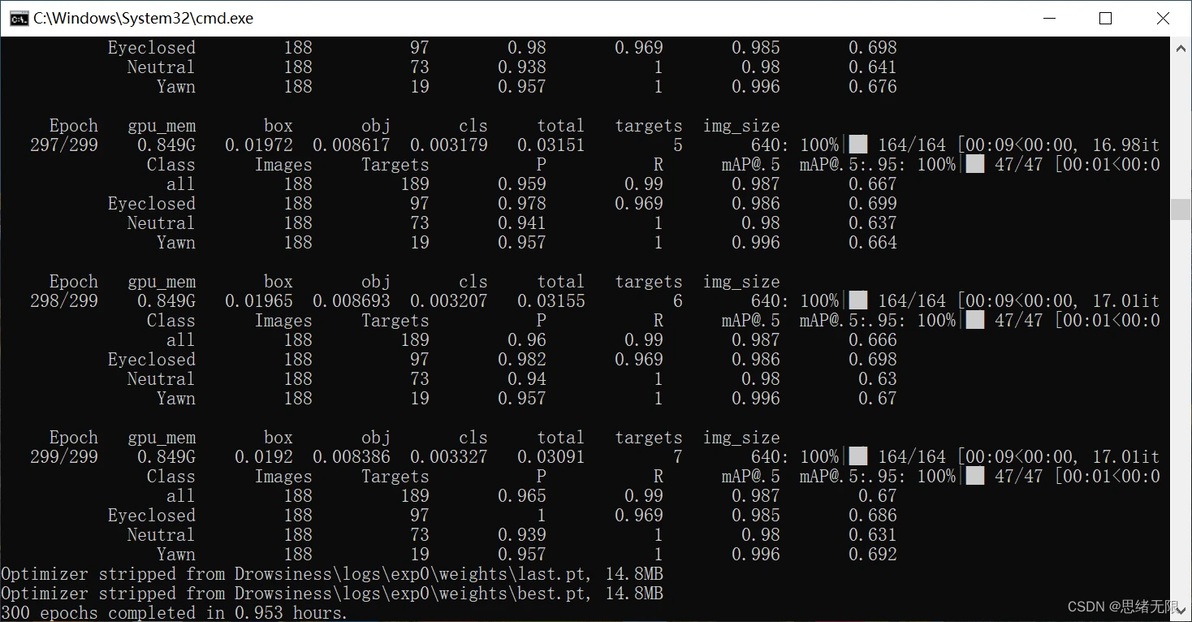Click obj loss value 0.008386
1192x622 pixels.
tap(351, 456)
